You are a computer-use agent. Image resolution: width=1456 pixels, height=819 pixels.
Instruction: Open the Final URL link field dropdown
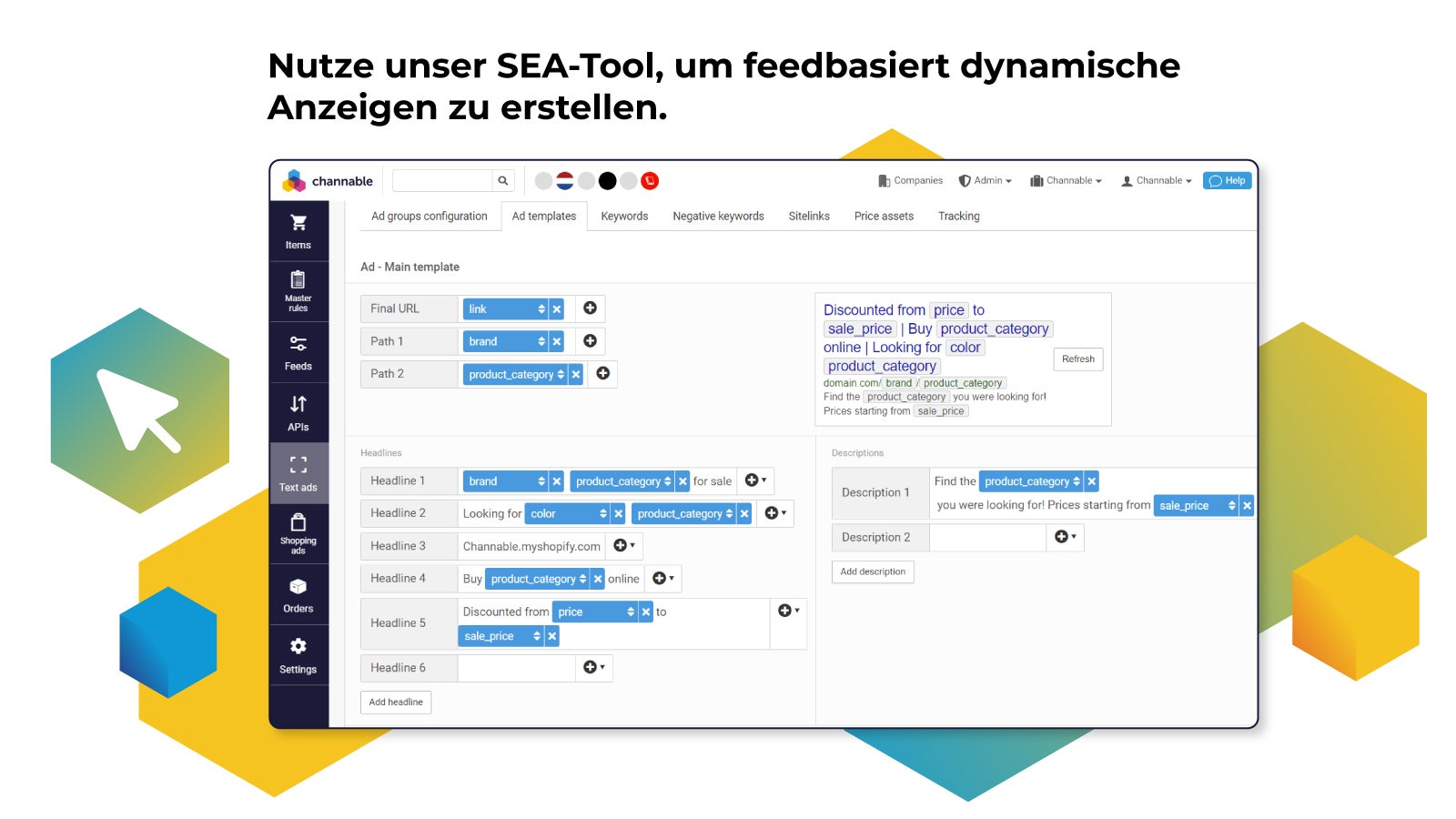pyautogui.click(x=506, y=309)
